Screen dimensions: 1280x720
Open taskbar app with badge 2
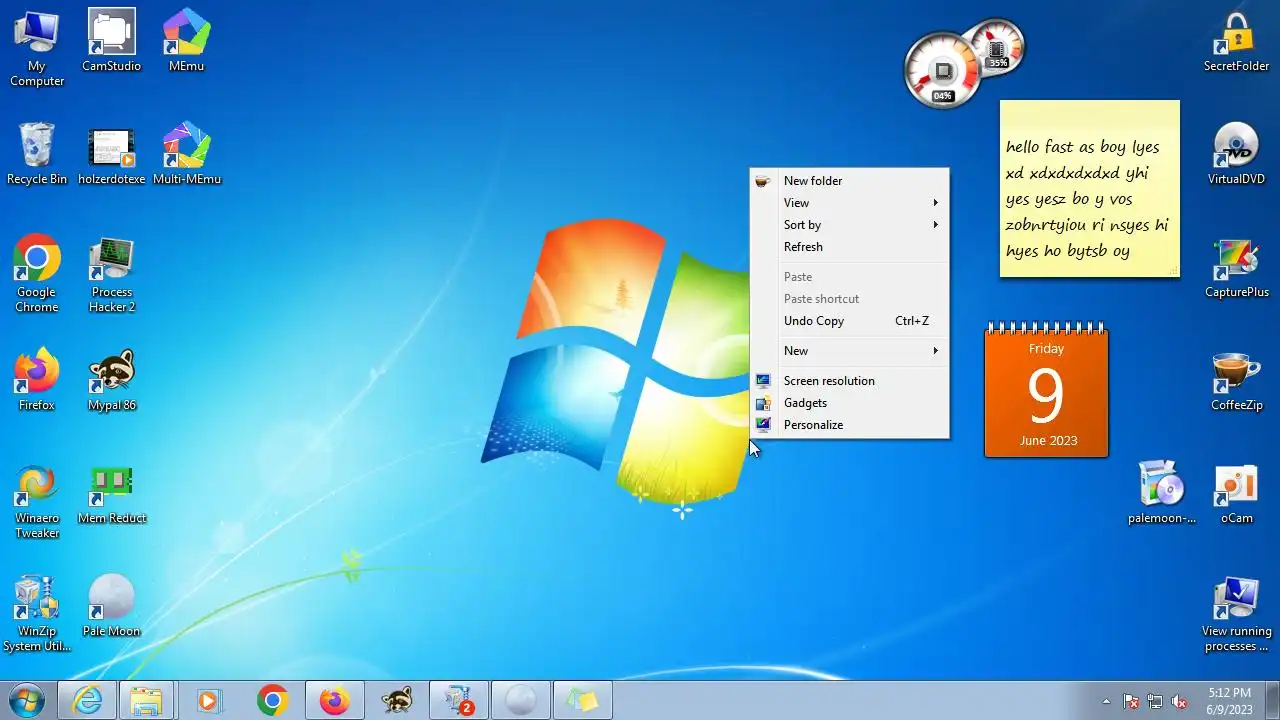(459, 701)
